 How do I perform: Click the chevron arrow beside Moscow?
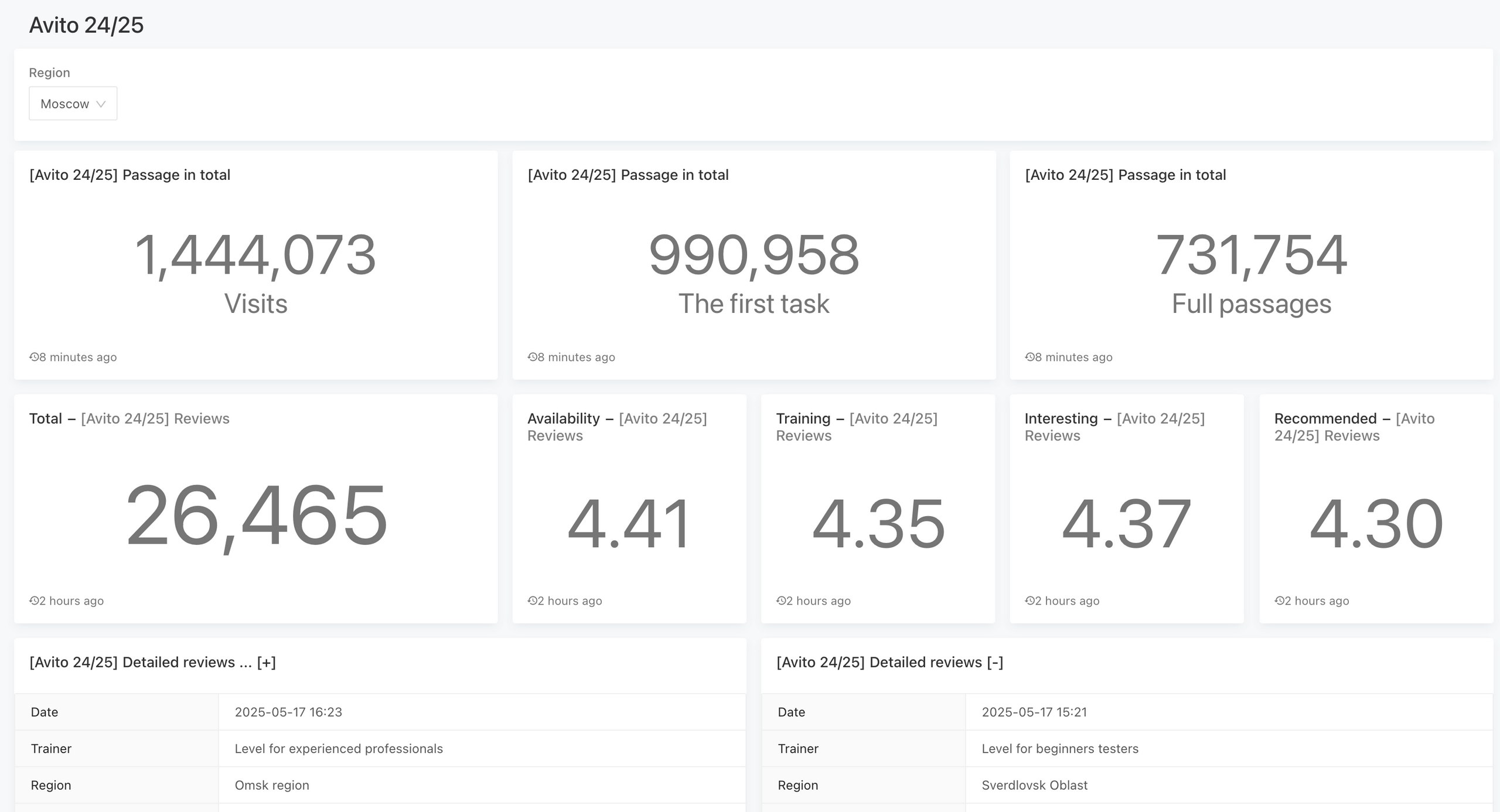[101, 104]
